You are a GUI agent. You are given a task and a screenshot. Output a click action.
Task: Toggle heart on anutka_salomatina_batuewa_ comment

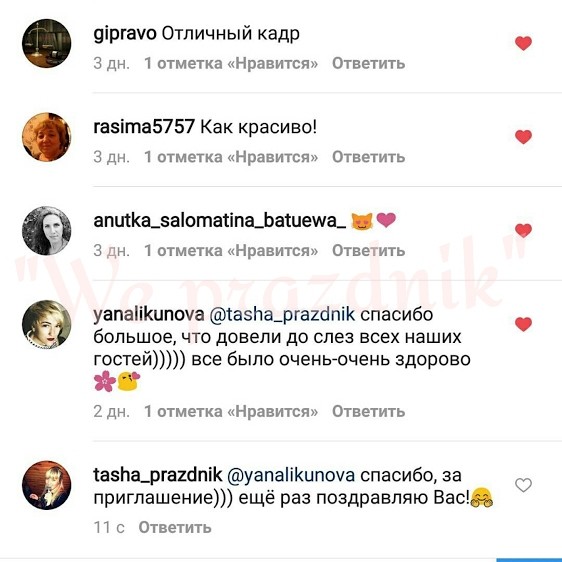click(523, 230)
